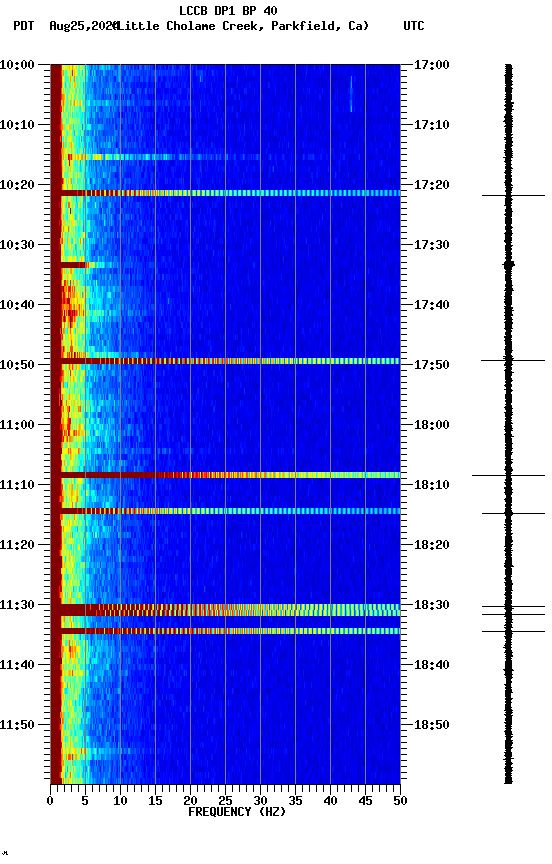The image size is (552, 864).
Task: Click the '10:50' PDT time label
Action: click(x=17, y=365)
